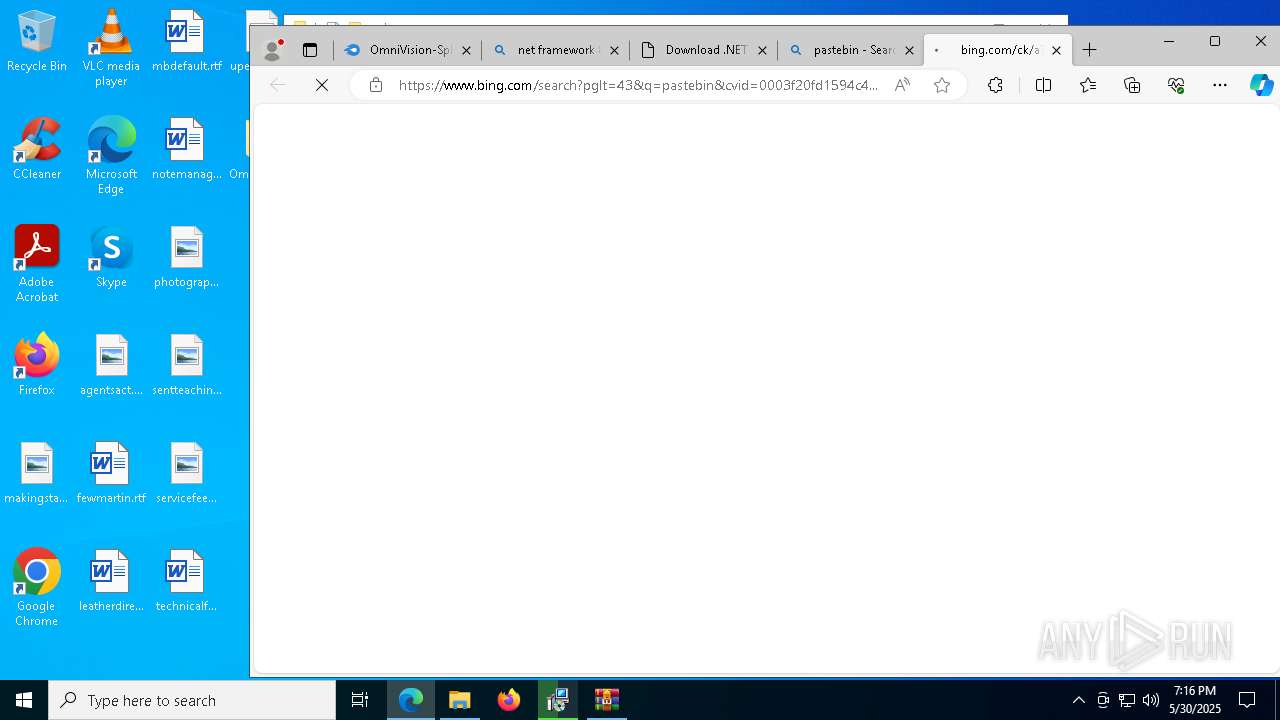
Task: Open the WinRAR taskbar icon
Action: coord(607,700)
